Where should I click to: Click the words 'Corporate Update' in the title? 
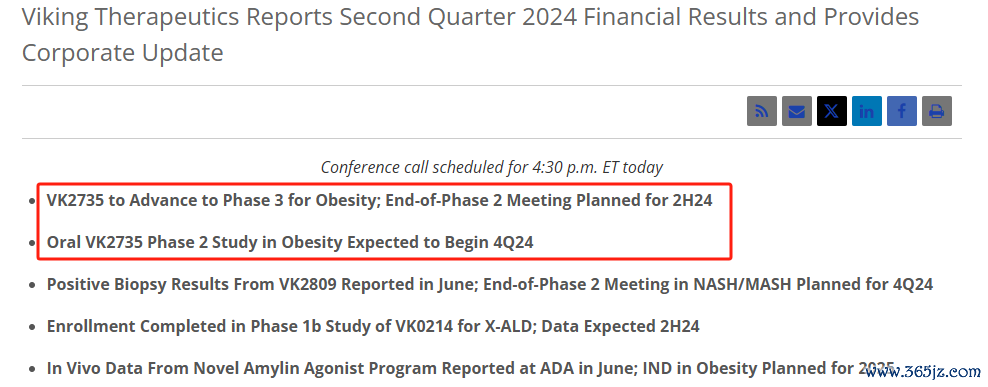click(x=122, y=53)
